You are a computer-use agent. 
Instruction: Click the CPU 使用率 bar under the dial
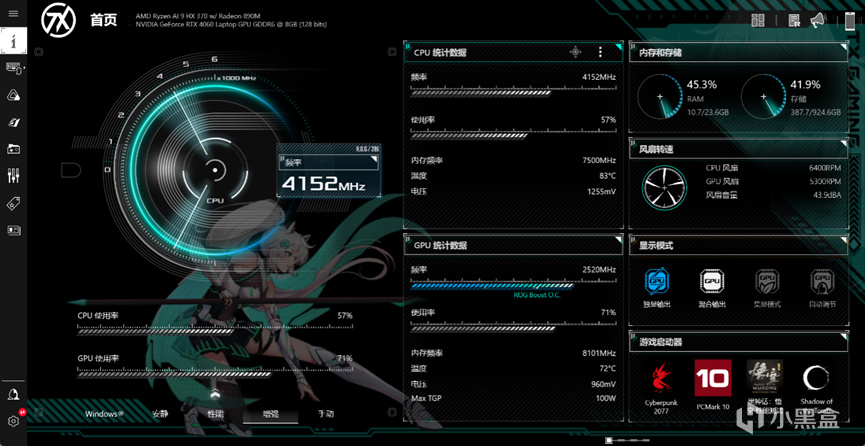(x=215, y=331)
